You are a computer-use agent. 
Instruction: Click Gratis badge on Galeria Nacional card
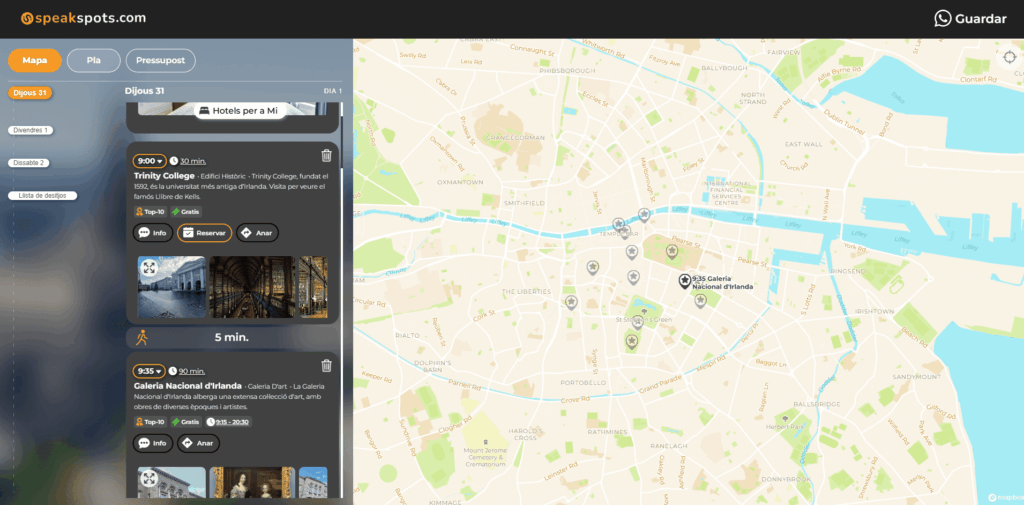186,422
